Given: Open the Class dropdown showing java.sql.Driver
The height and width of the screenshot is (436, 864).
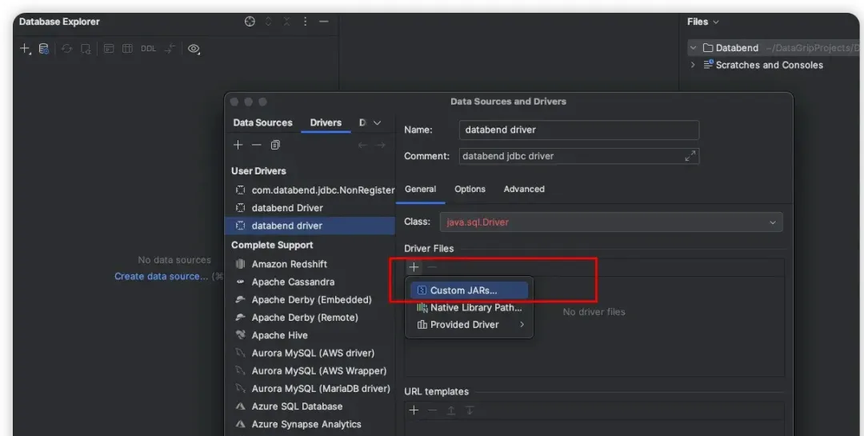Looking at the screenshot, I should click(611, 222).
